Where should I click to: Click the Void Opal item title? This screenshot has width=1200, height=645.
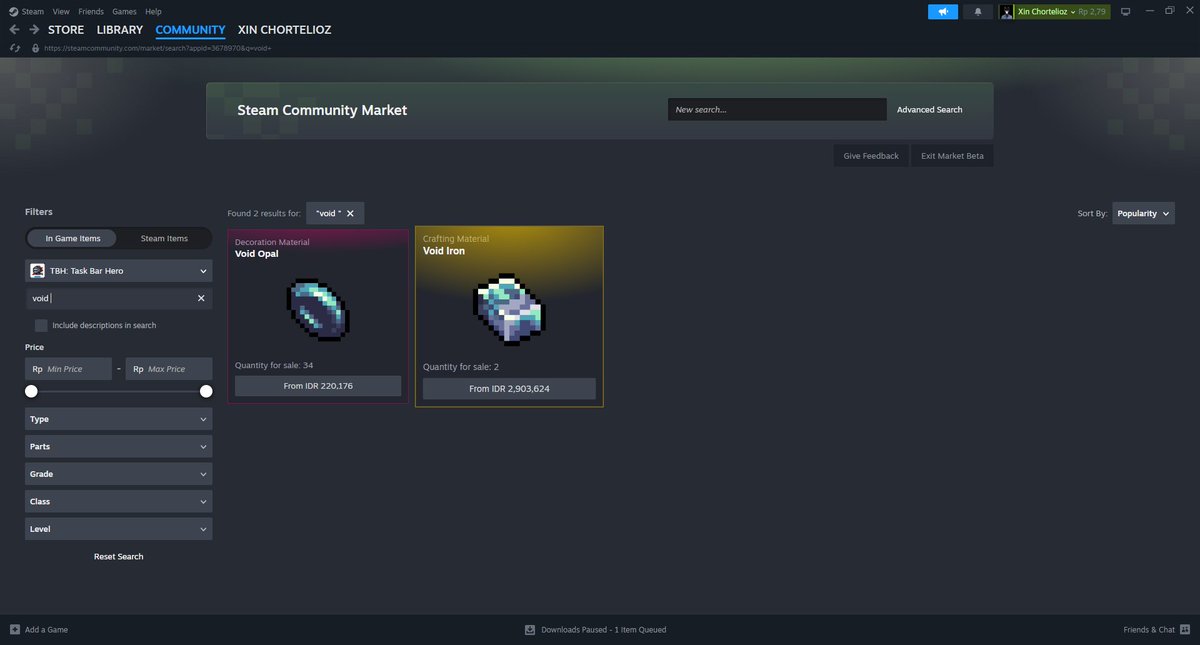pyautogui.click(x=257, y=254)
